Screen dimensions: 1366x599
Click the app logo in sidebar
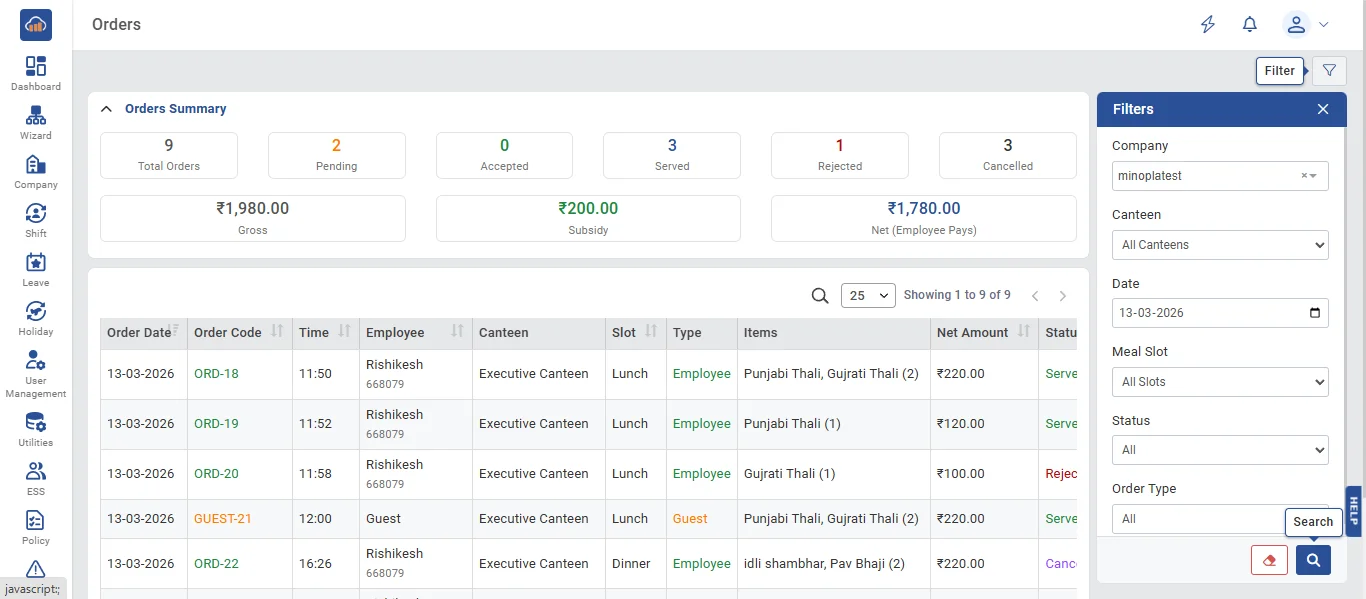click(x=36, y=25)
